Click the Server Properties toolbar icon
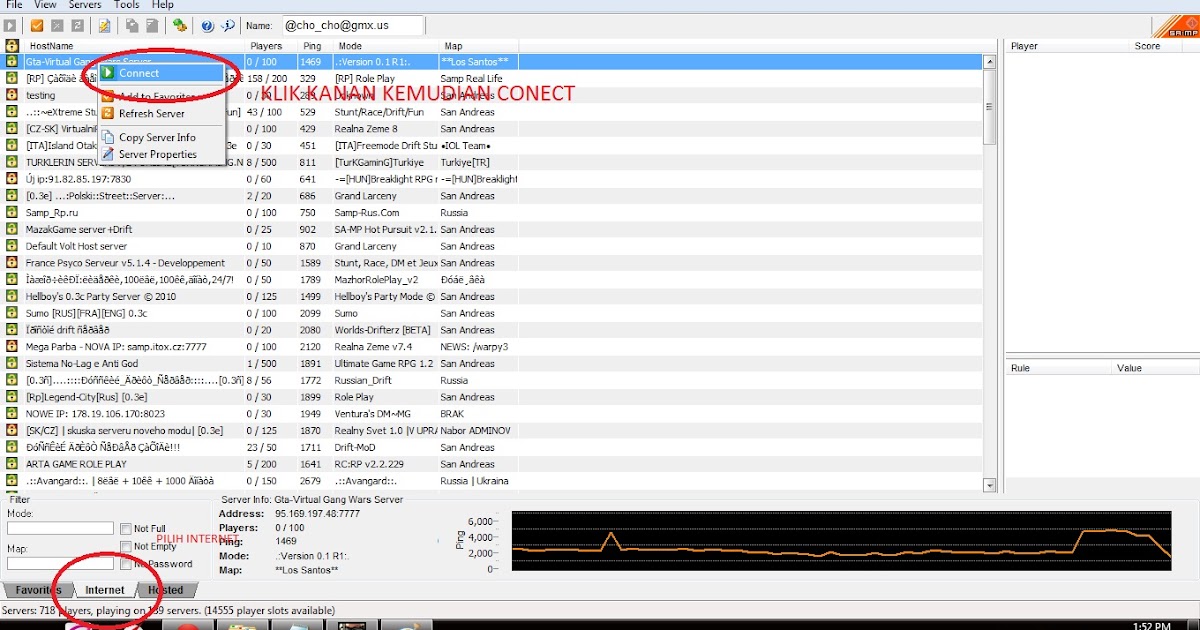Viewport: 1200px width, 630px height. [x=151, y=25]
